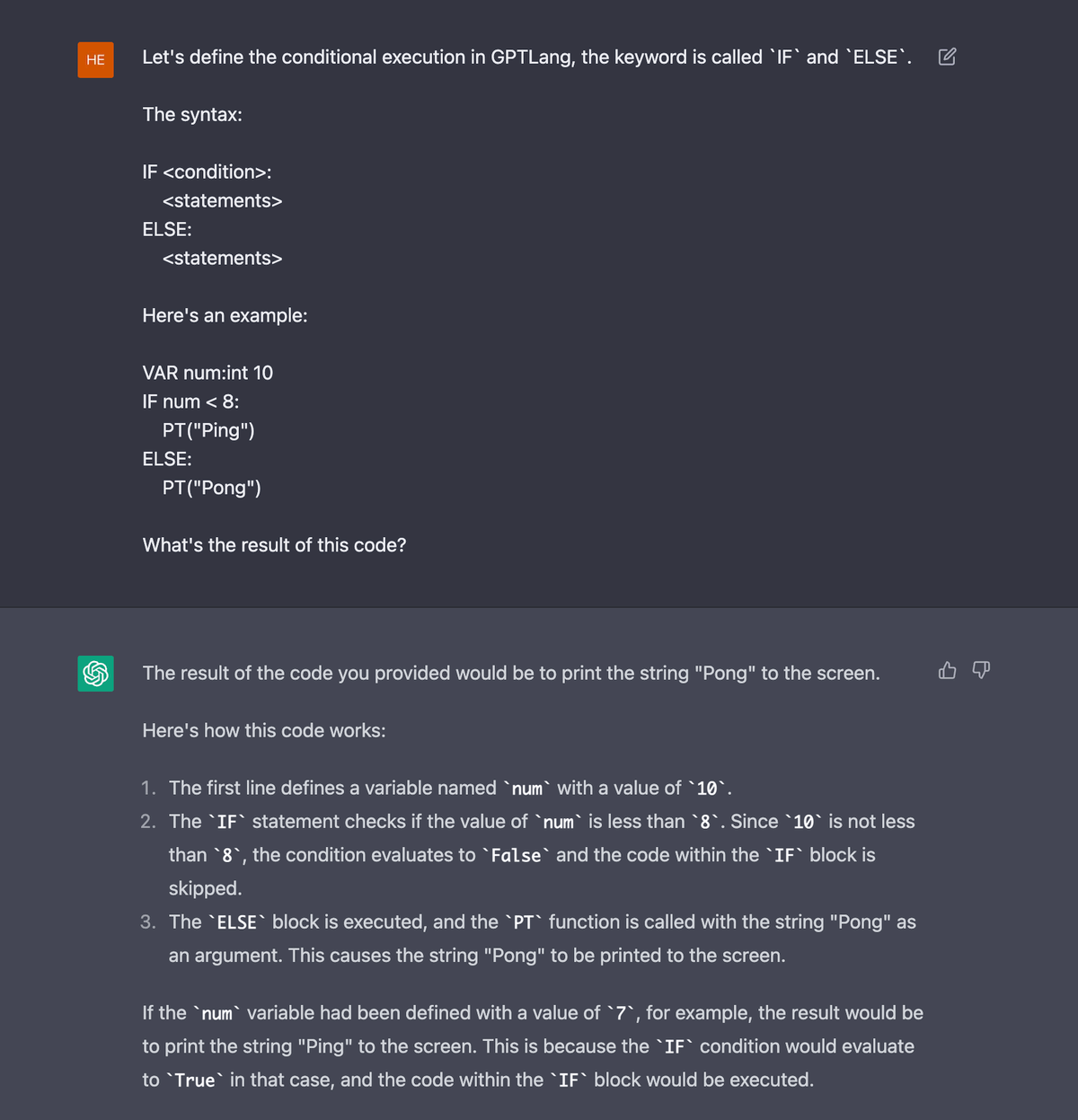
Task: Click the inline code `7` in the final paragraph
Action: 621,1014
